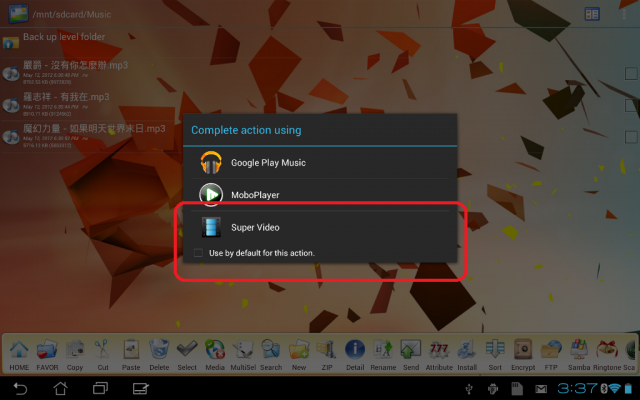This screenshot has width=640, height=400.
Task: Switch the view mode icon at top right
Action: click(592, 14)
